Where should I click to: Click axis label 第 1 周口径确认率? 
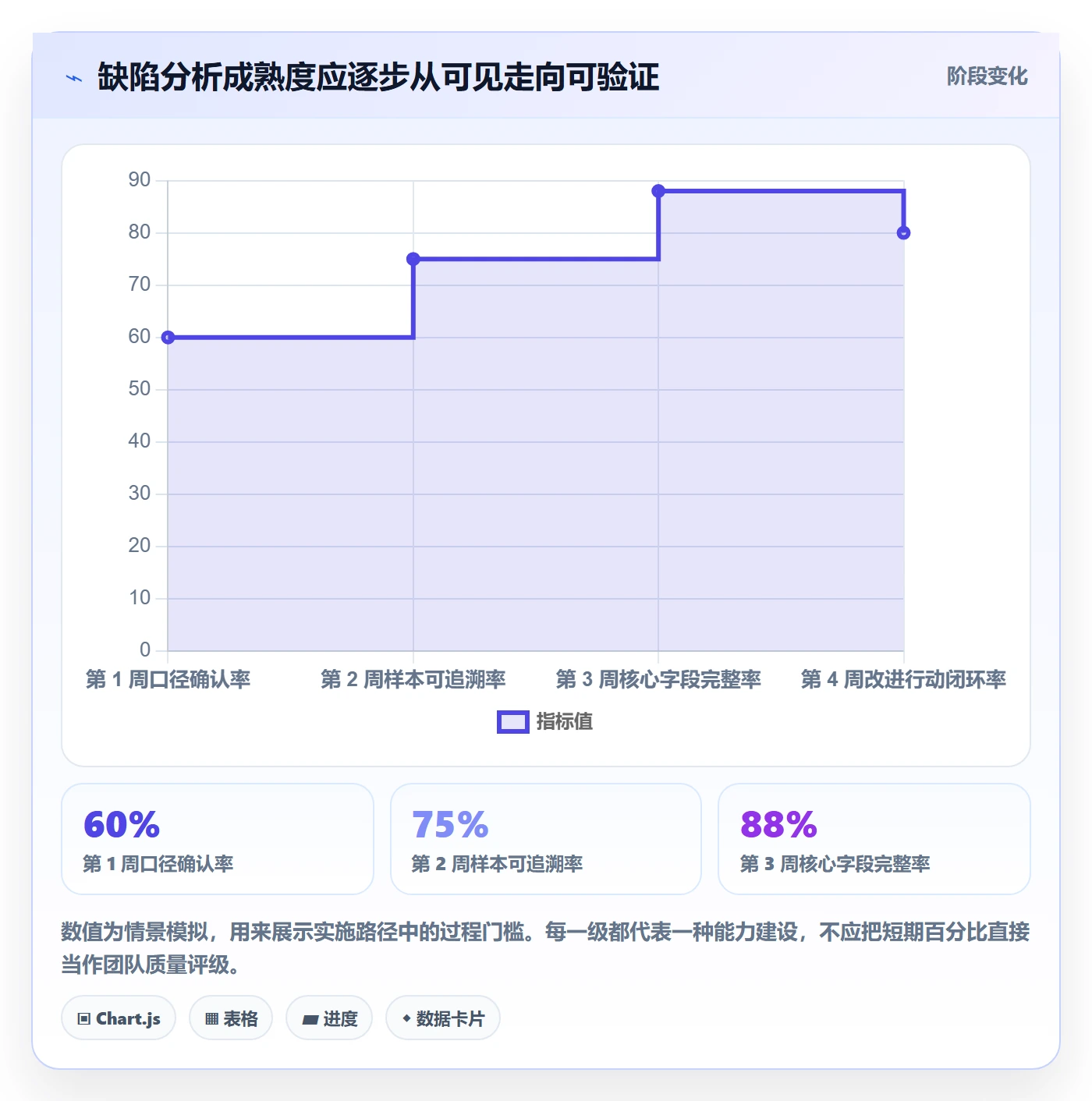coord(168,679)
